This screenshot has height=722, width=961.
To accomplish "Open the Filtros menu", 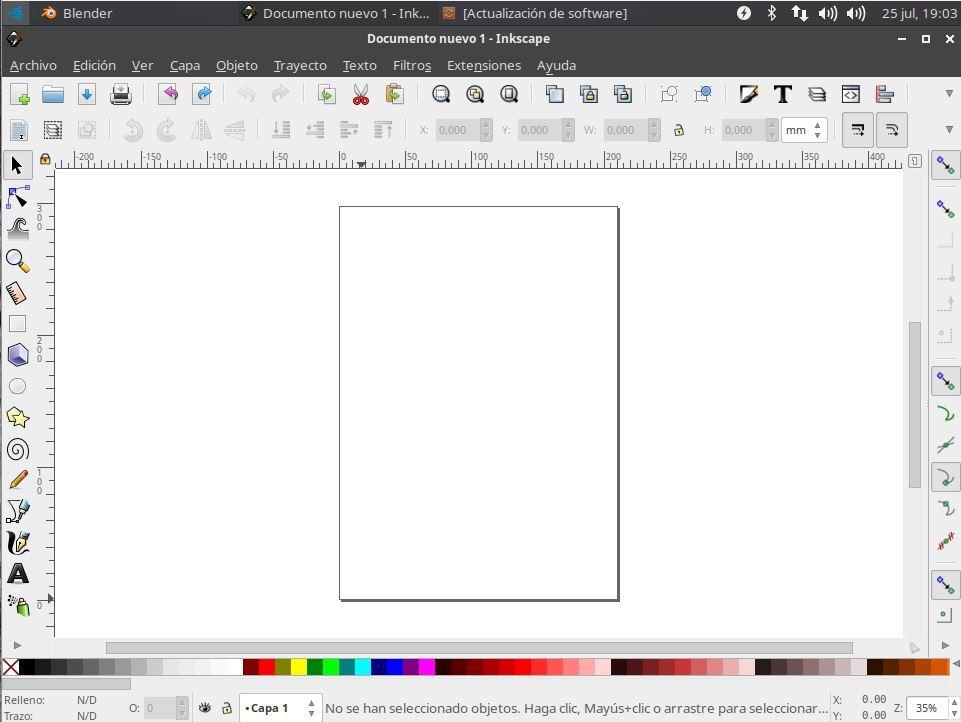I will (x=411, y=65).
